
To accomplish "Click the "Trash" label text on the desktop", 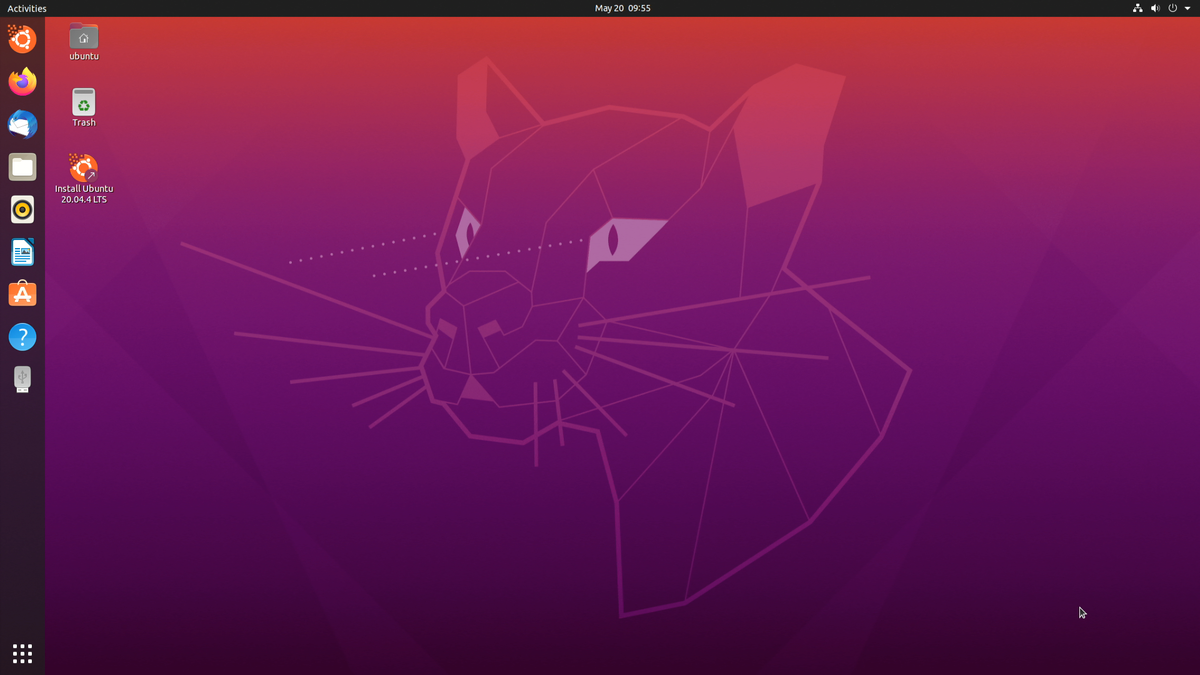I will (84, 122).
